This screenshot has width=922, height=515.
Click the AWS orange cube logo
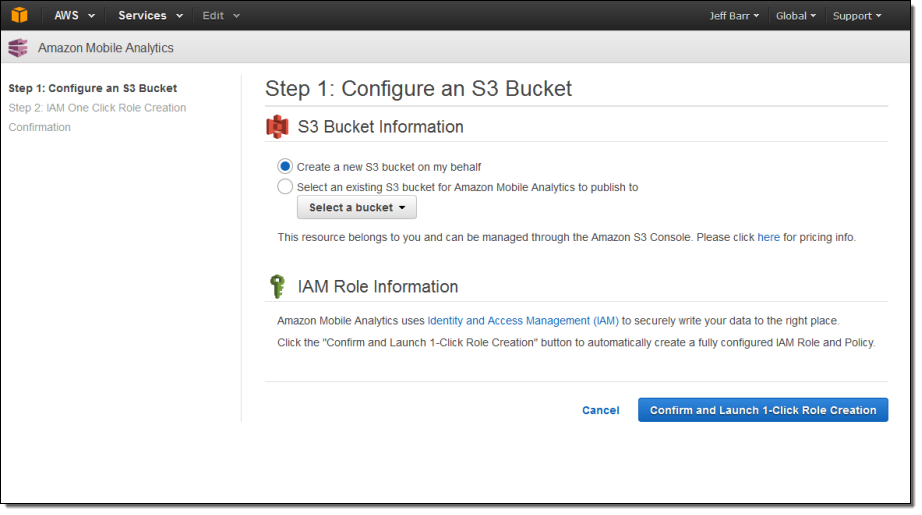20,15
